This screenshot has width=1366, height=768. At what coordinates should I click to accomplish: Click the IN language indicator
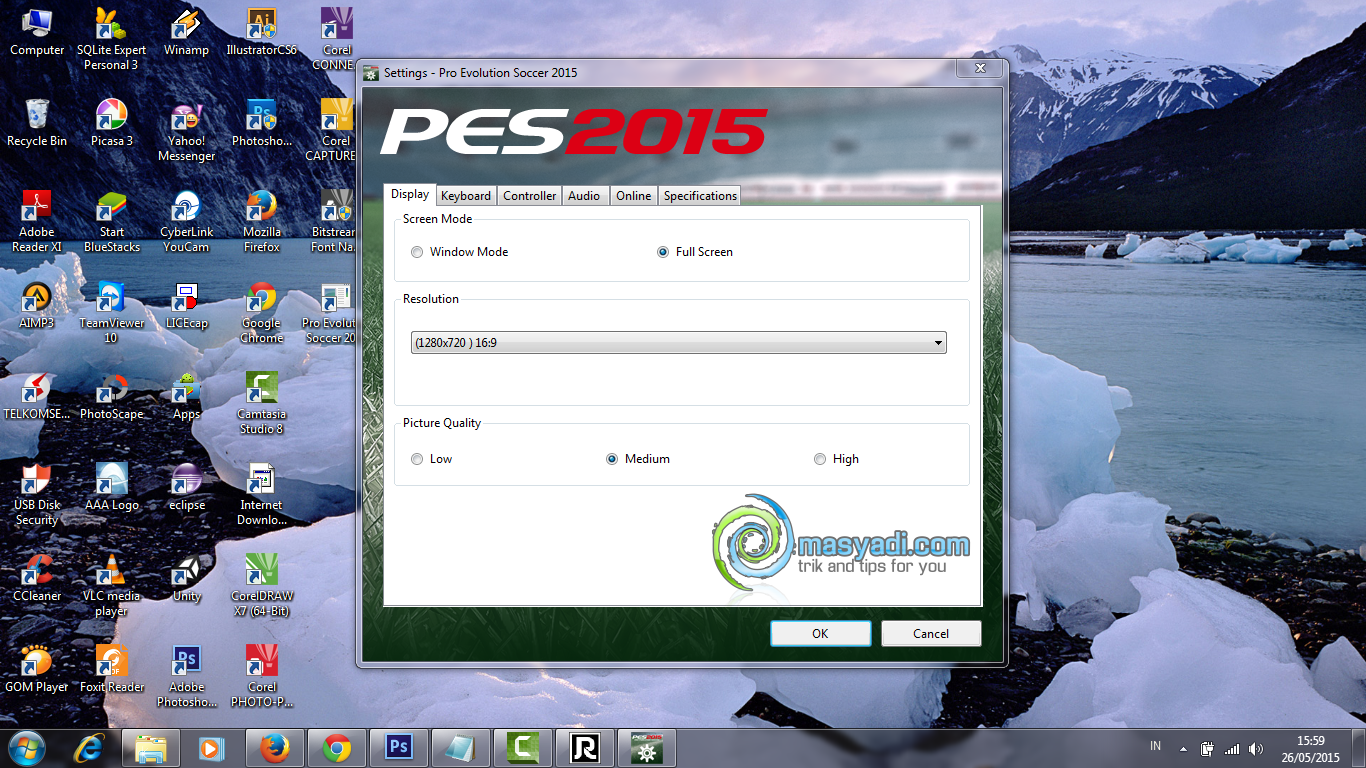point(1156,746)
